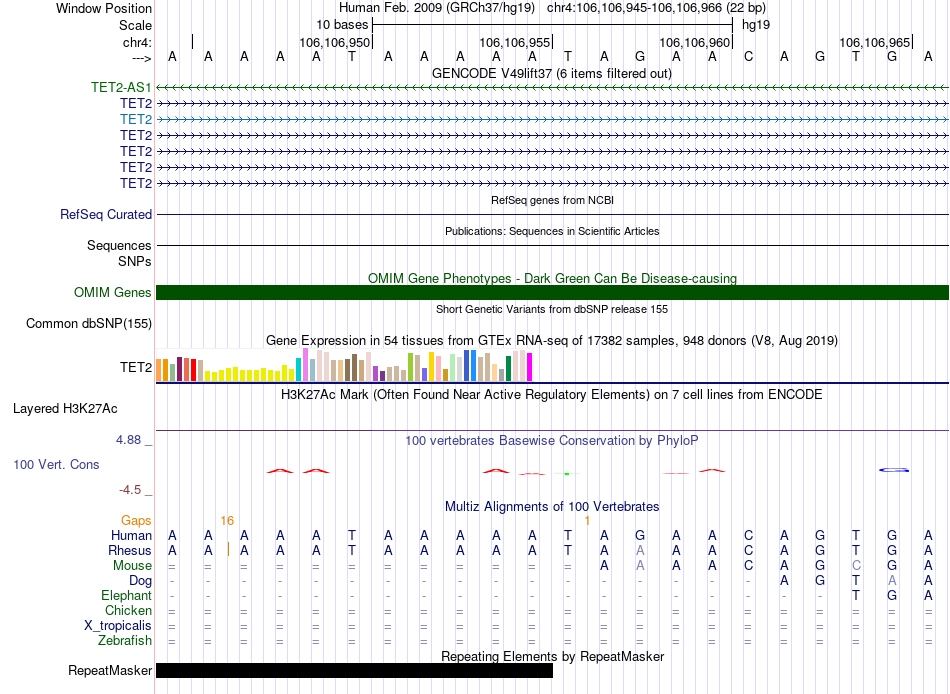Screen dimensions: 950x694
Task: Click the Layered H3K27Ac track label
Action: click(x=65, y=409)
